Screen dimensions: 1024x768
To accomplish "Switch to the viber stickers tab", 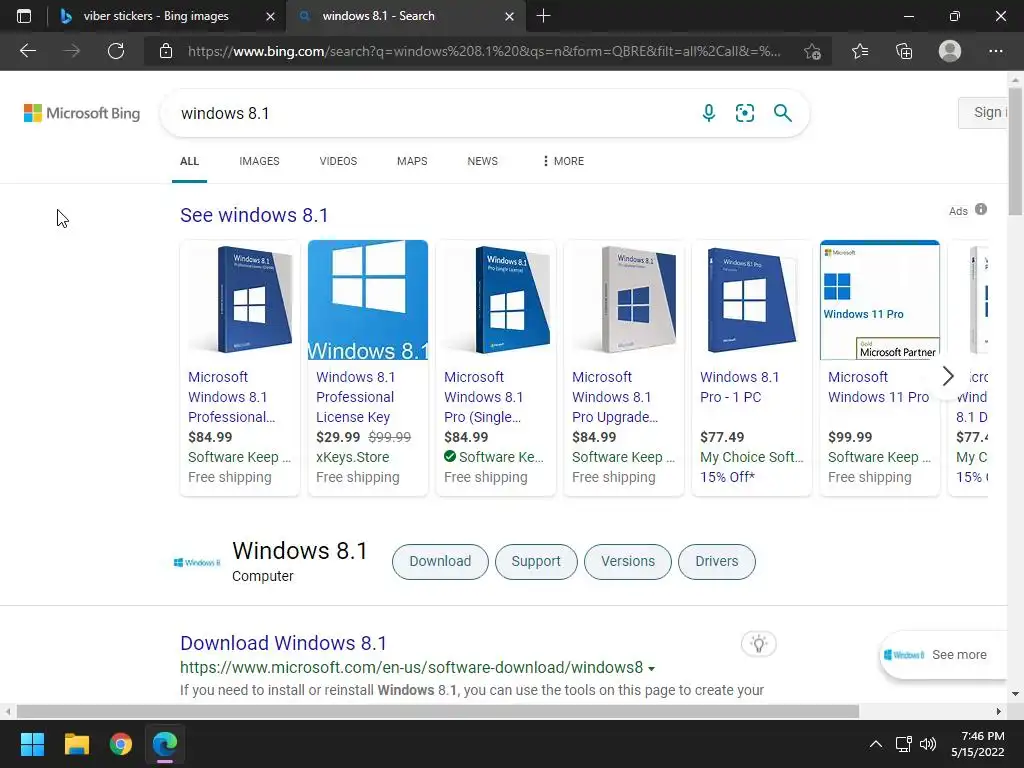I will pos(156,16).
